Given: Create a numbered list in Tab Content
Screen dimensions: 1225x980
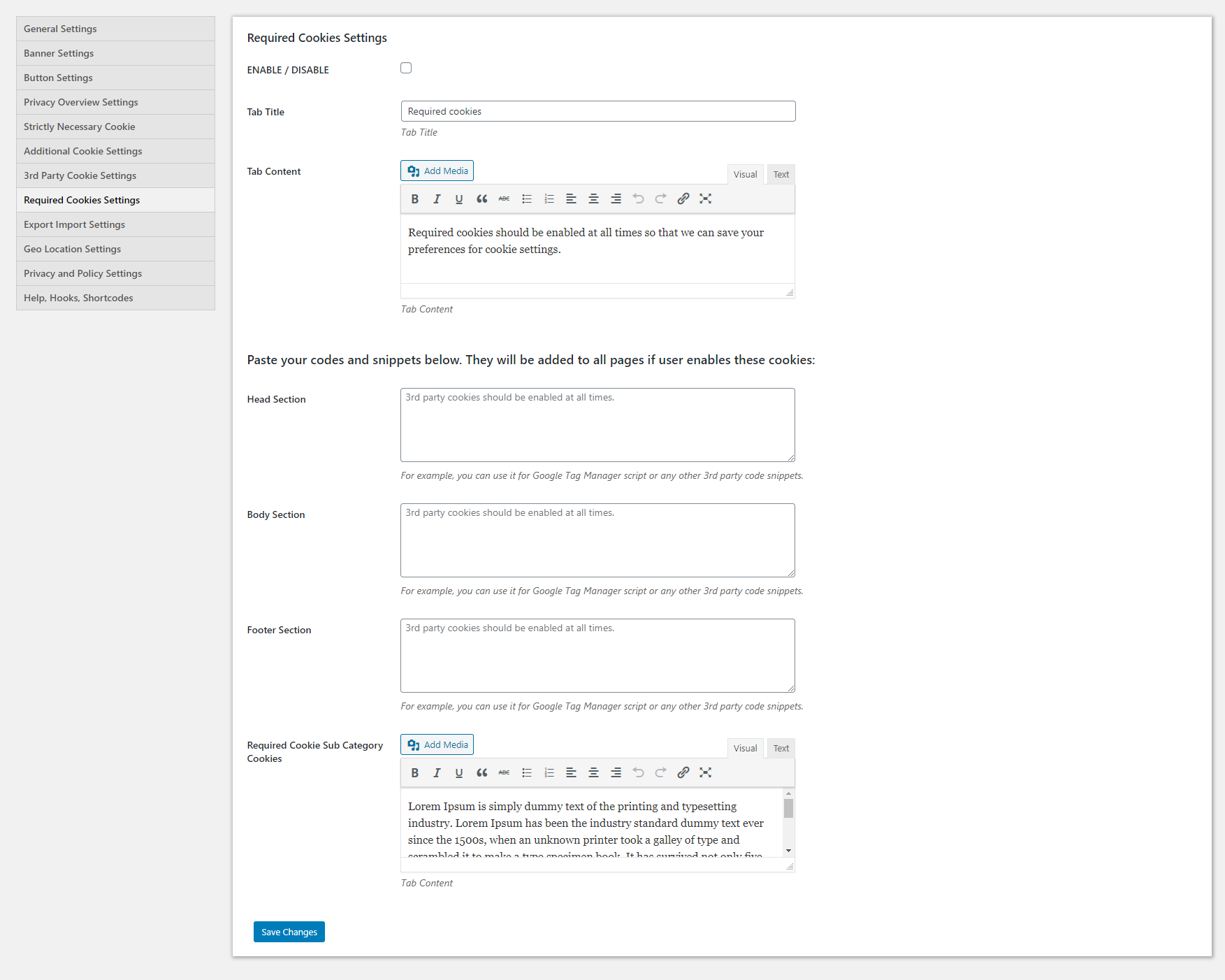Looking at the screenshot, I should click(549, 199).
